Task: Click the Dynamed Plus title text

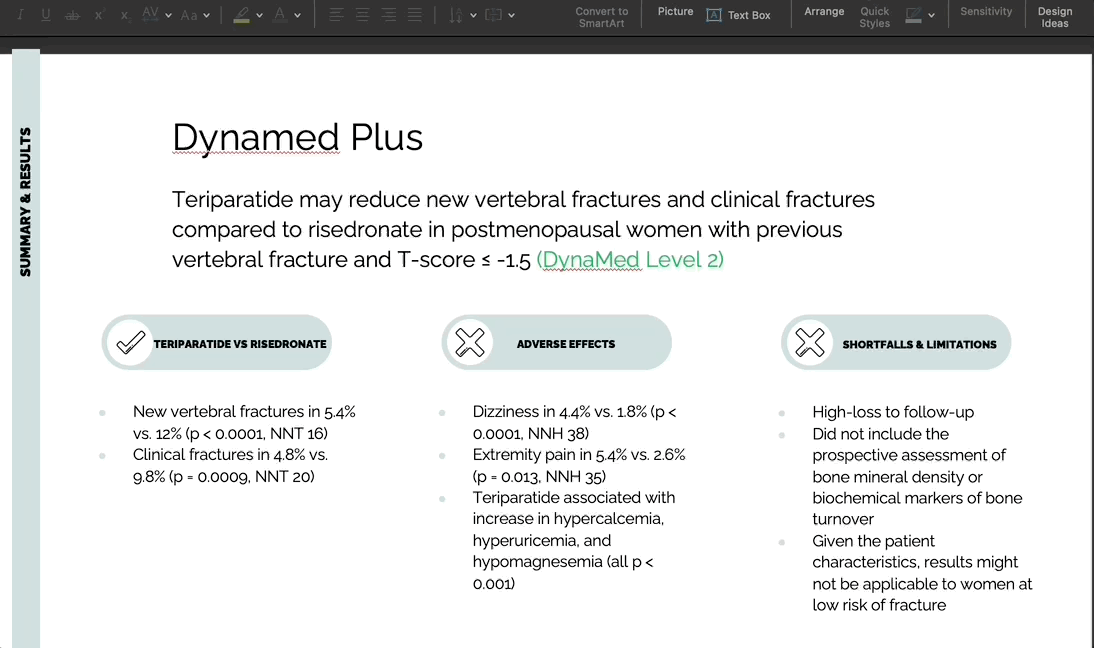Action: click(x=297, y=137)
